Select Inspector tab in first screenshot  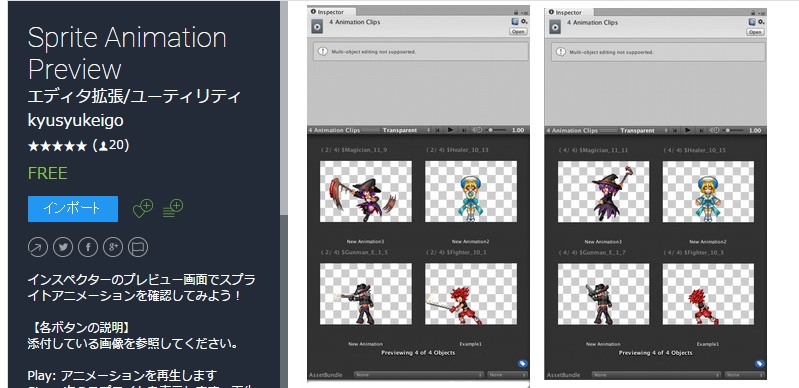click(331, 12)
